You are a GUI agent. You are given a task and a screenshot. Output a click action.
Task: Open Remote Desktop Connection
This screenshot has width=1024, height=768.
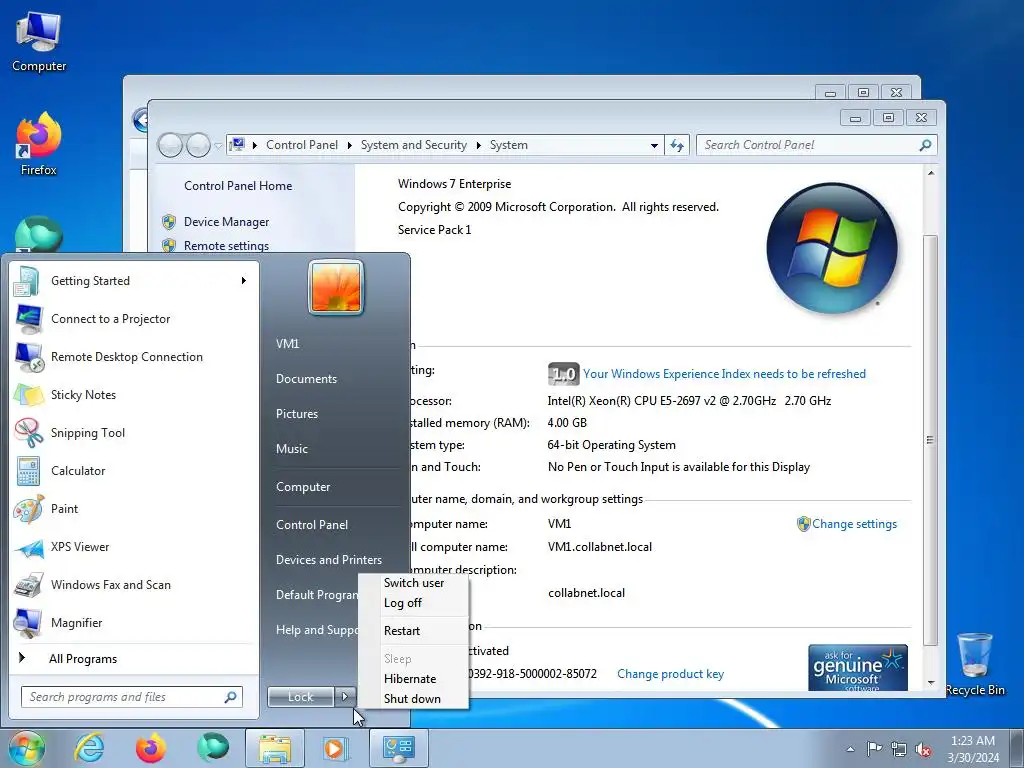(134, 357)
